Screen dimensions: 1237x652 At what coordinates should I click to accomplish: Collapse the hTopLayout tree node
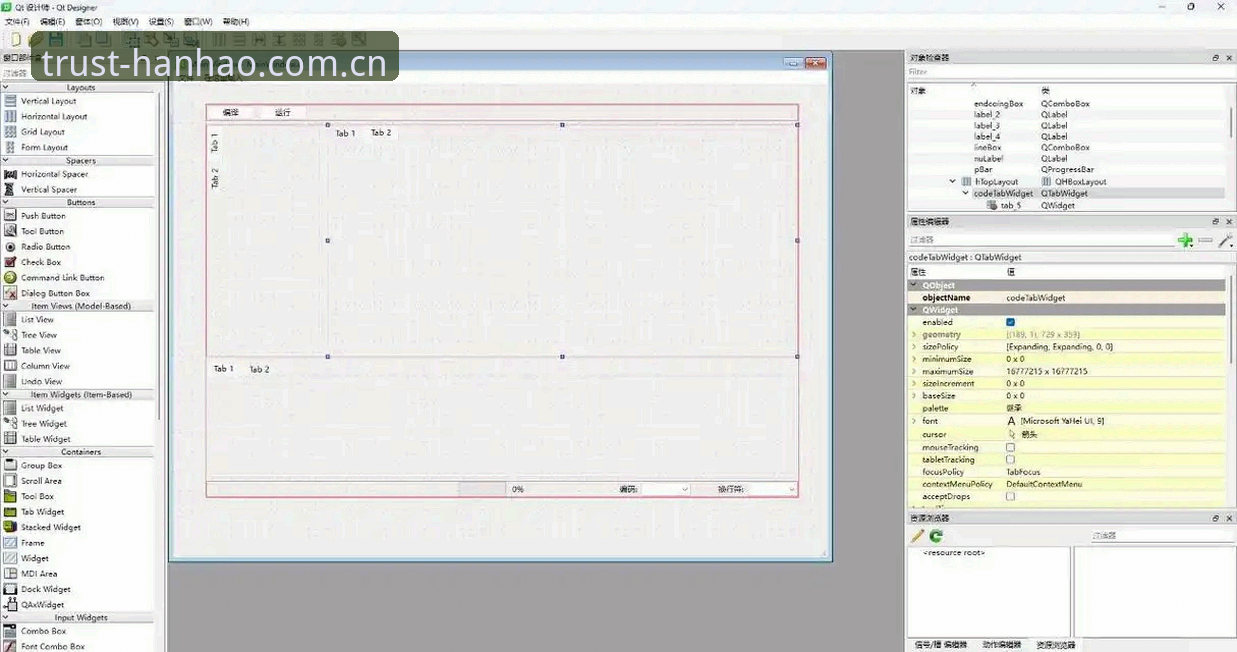[x=953, y=182]
